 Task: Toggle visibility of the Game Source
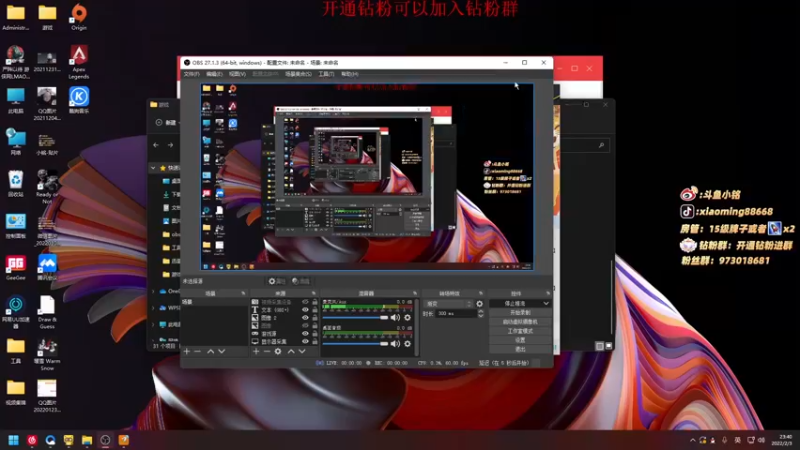305,333
